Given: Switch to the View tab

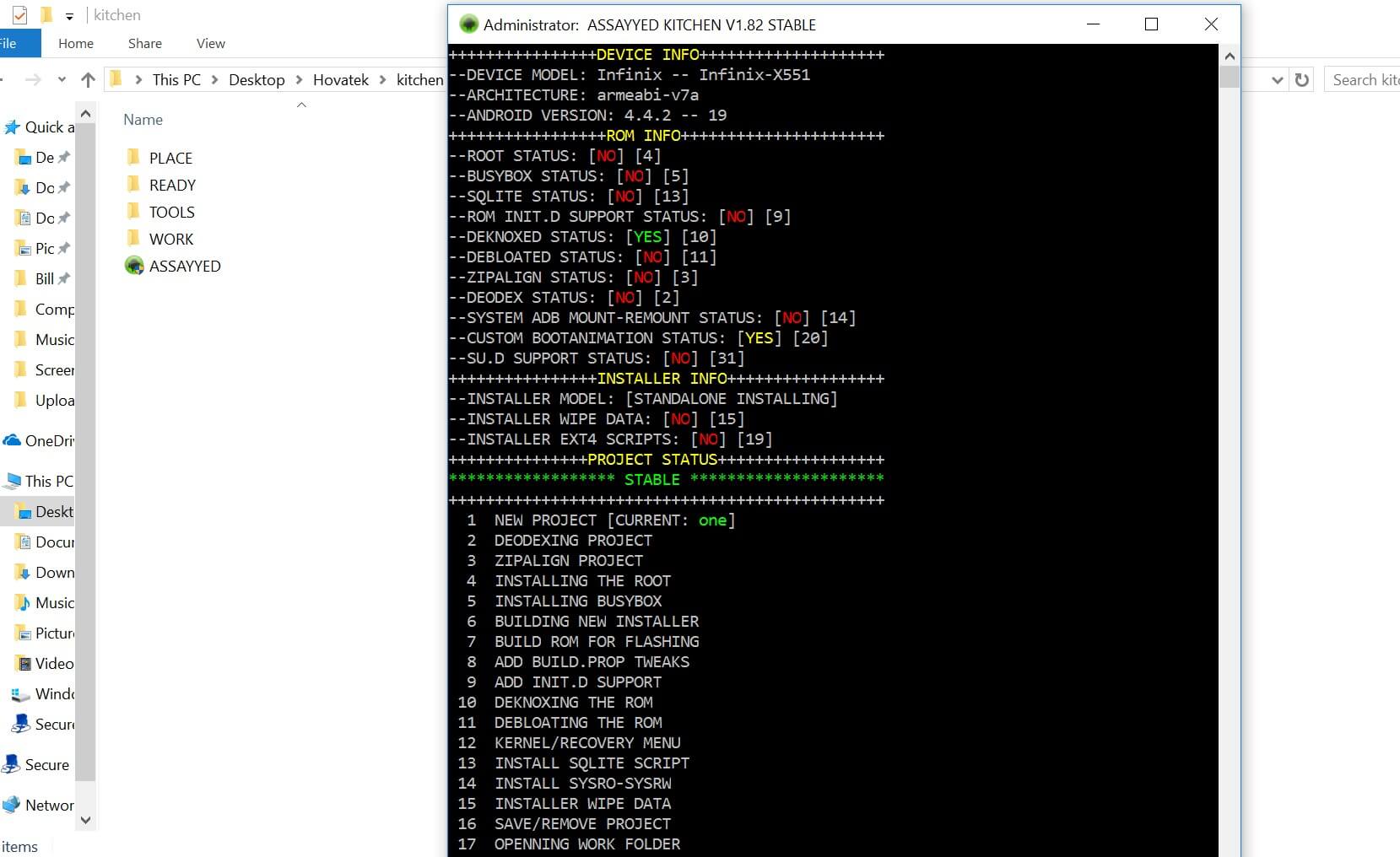Looking at the screenshot, I should pyautogui.click(x=209, y=43).
